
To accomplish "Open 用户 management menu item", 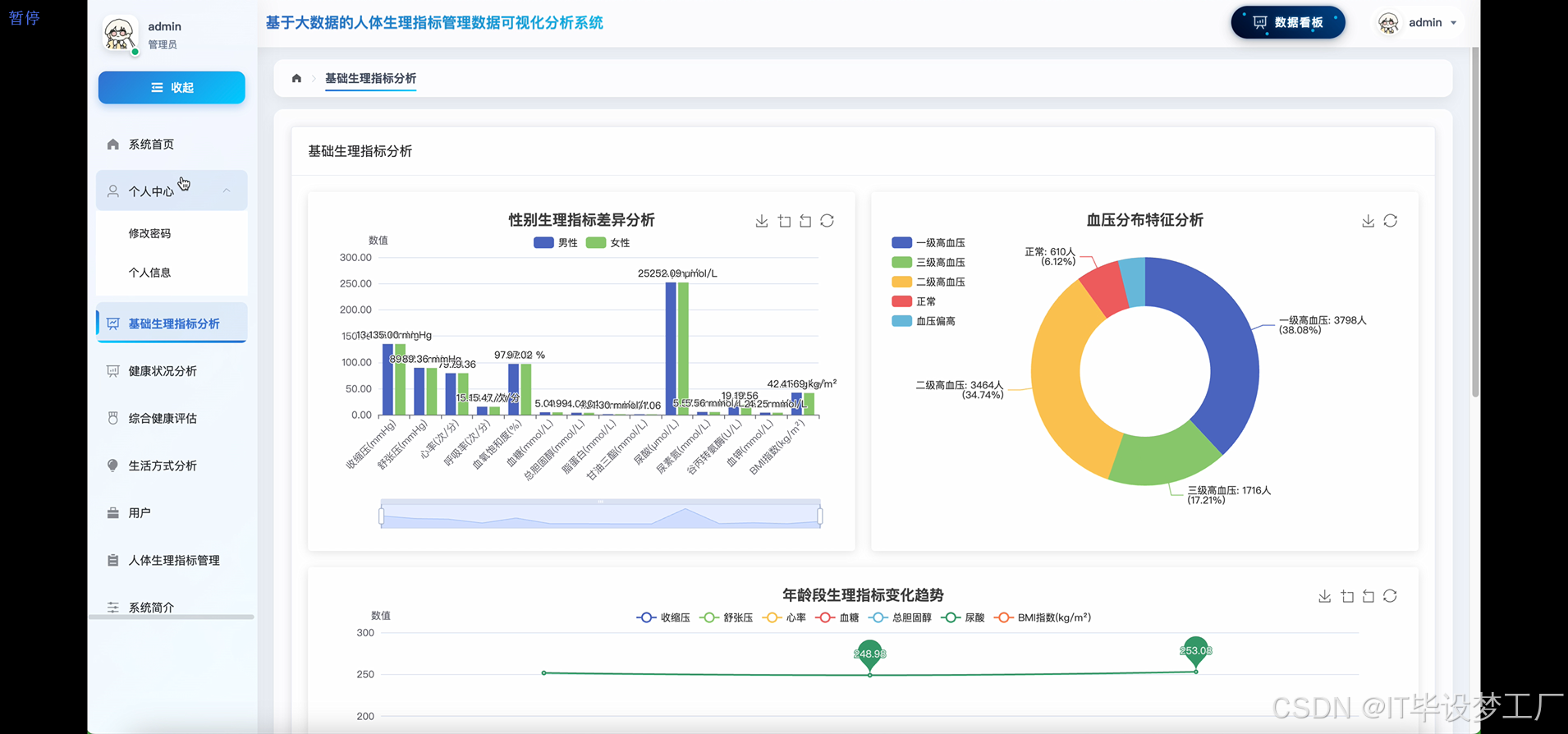I will 172,513.
